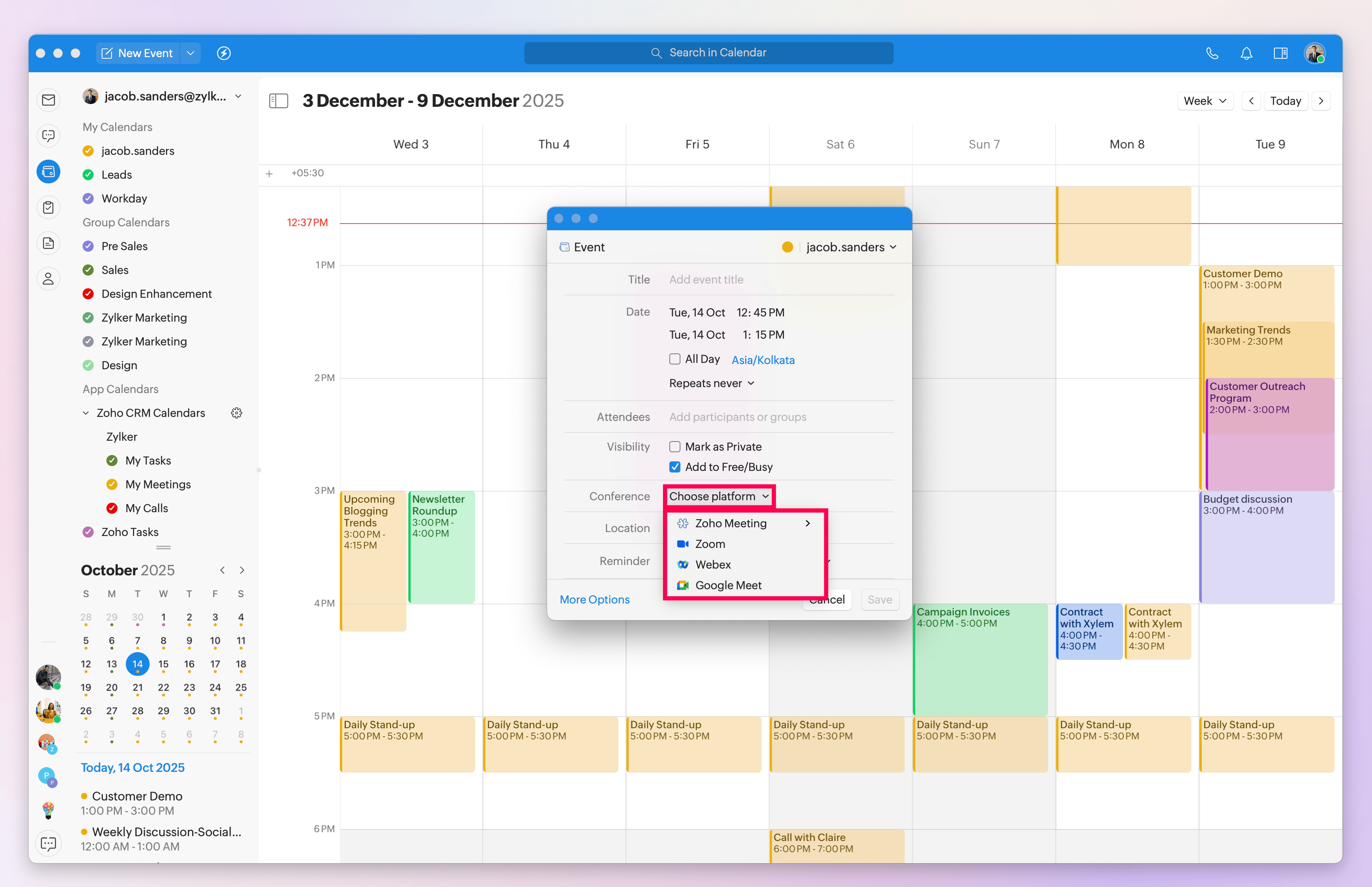Click the Zoho CRM Calendars settings gear
This screenshot has height=887, width=1372.
point(236,413)
